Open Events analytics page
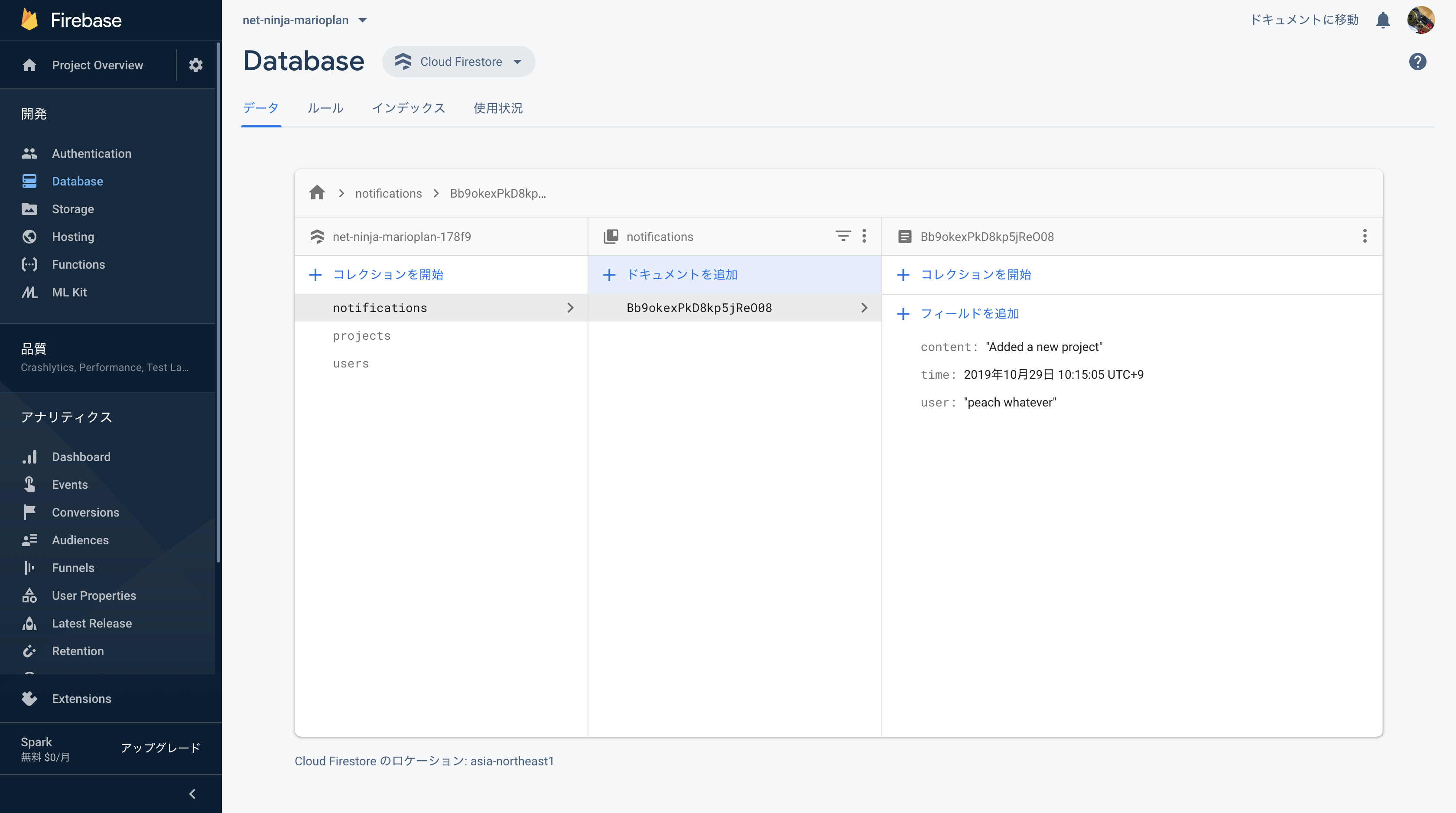Image resolution: width=1456 pixels, height=813 pixels. tap(69, 484)
